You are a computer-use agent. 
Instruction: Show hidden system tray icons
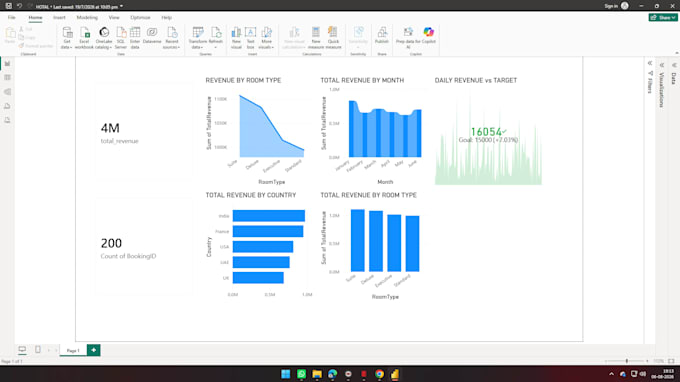coord(611,374)
